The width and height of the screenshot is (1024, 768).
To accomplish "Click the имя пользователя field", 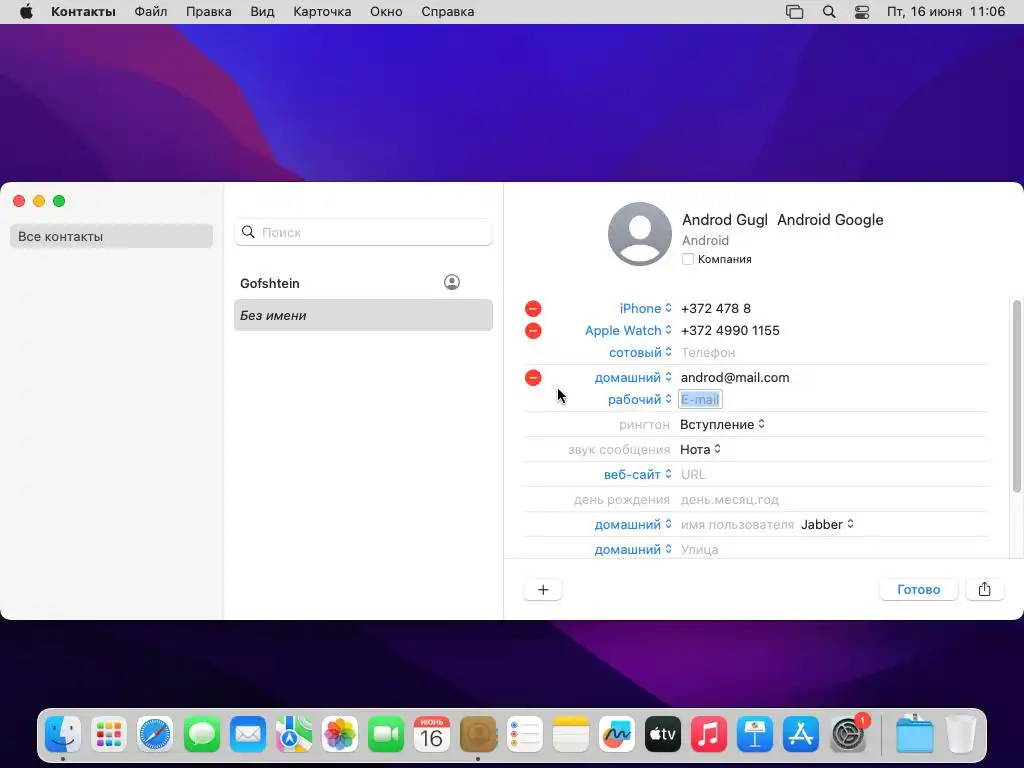I will (x=737, y=524).
